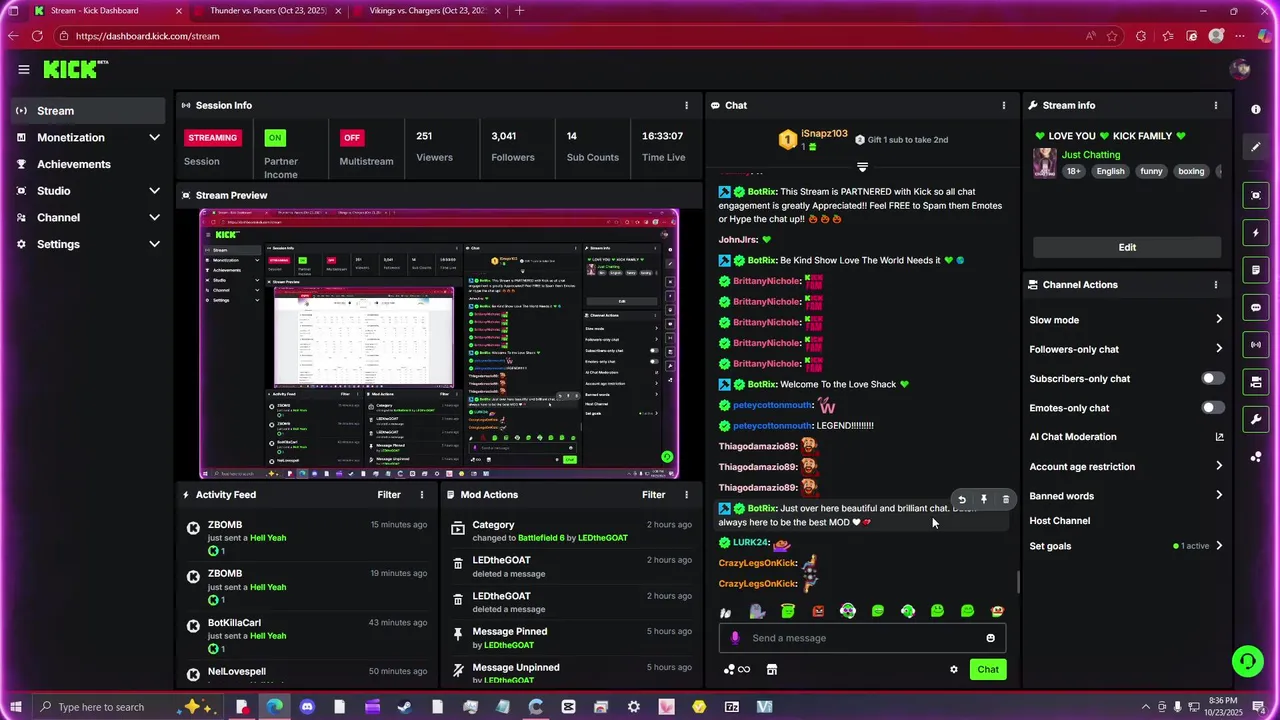1280x720 pixels.
Task: Switch to Thunder vs. Pacers browser tab
Action: [267, 11]
